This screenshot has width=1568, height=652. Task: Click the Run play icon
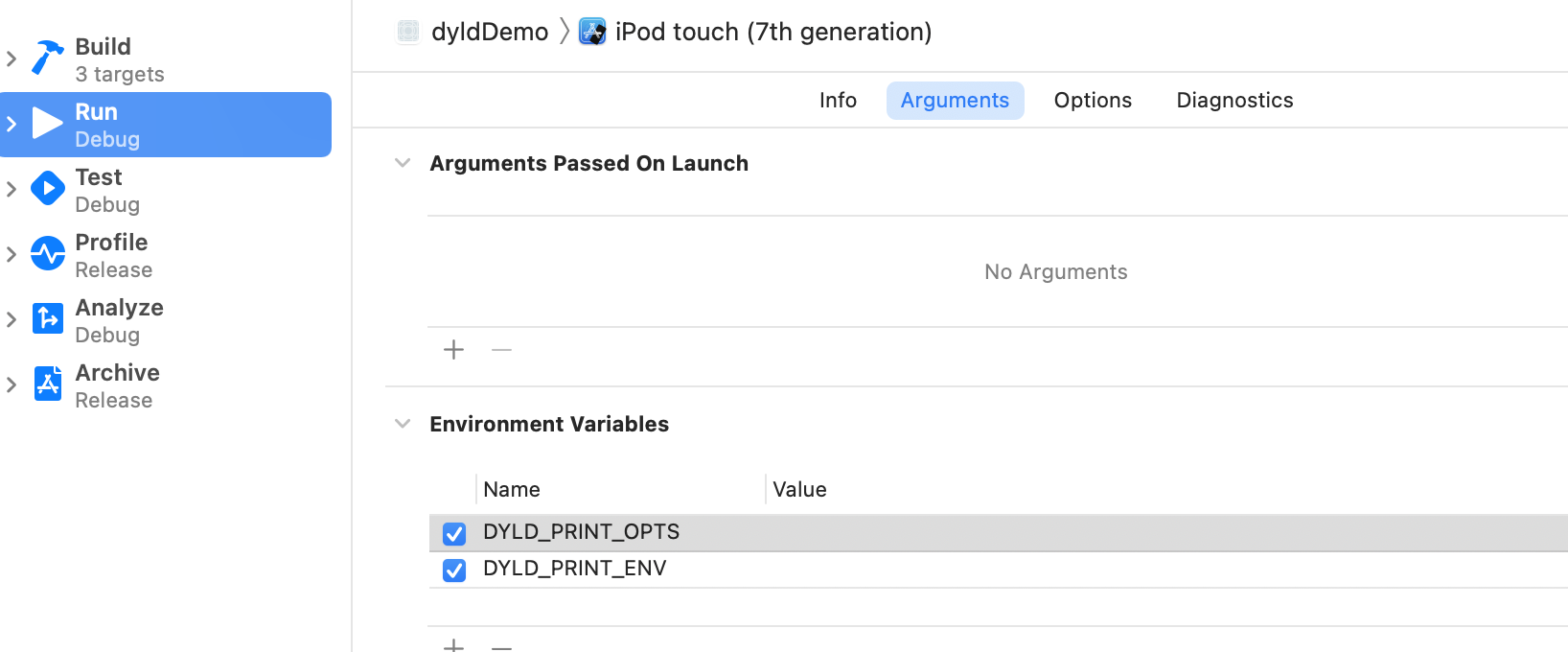(x=47, y=124)
